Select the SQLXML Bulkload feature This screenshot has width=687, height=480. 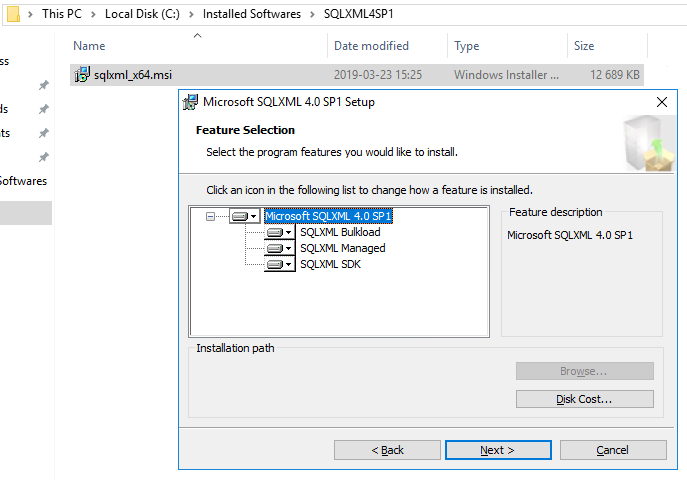pos(340,232)
